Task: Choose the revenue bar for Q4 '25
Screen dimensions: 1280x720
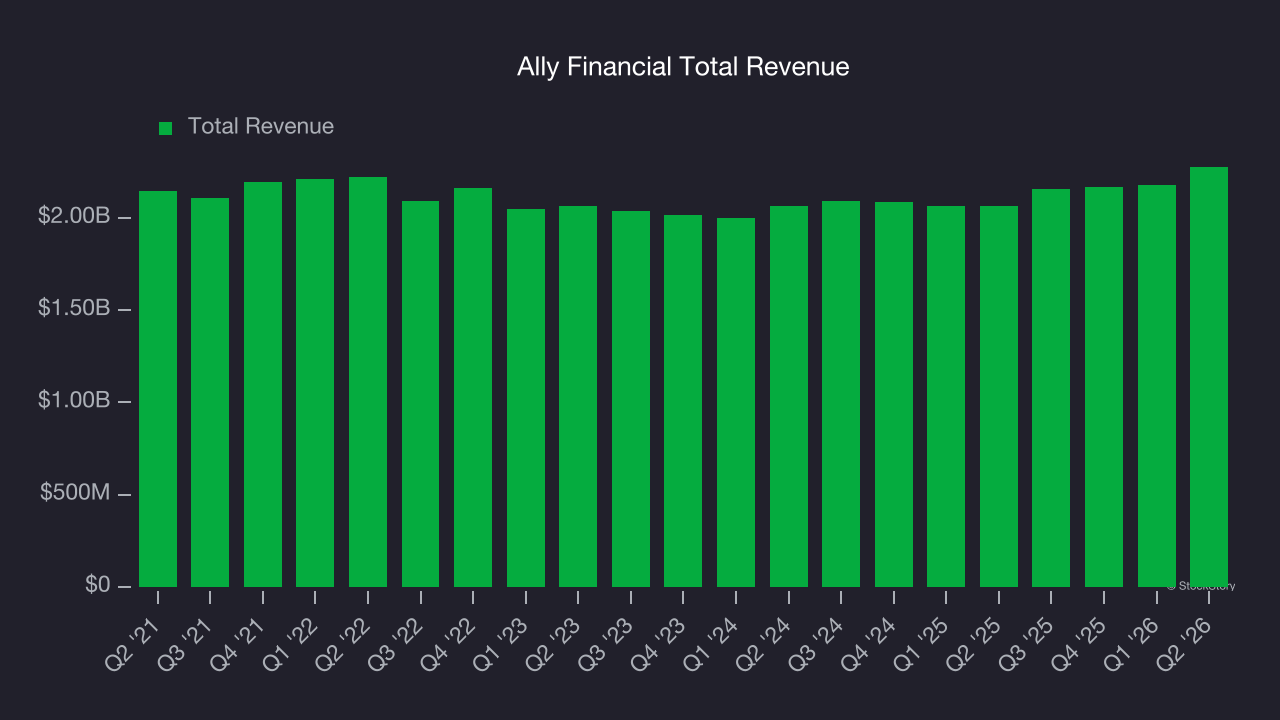Action: coord(1104,387)
